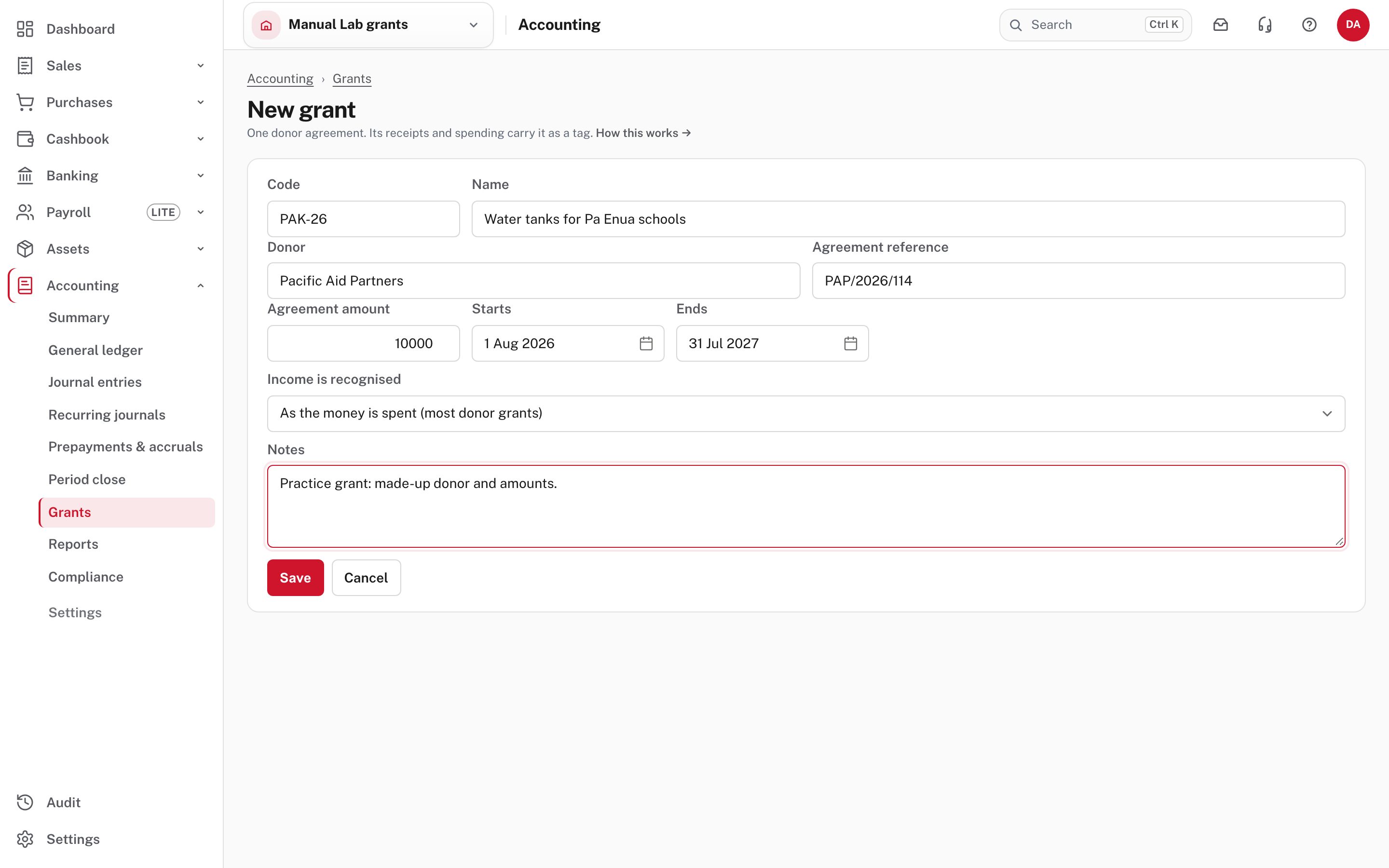Save the new grant
Viewport: 1389px width, 868px height.
(x=295, y=578)
